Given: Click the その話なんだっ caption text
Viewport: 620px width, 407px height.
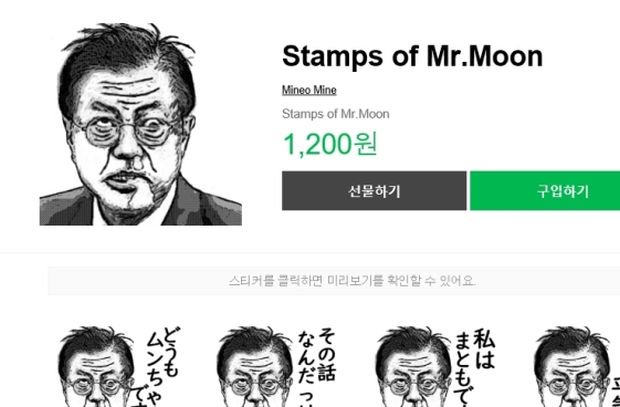Looking at the screenshot, I should [x=316, y=366].
